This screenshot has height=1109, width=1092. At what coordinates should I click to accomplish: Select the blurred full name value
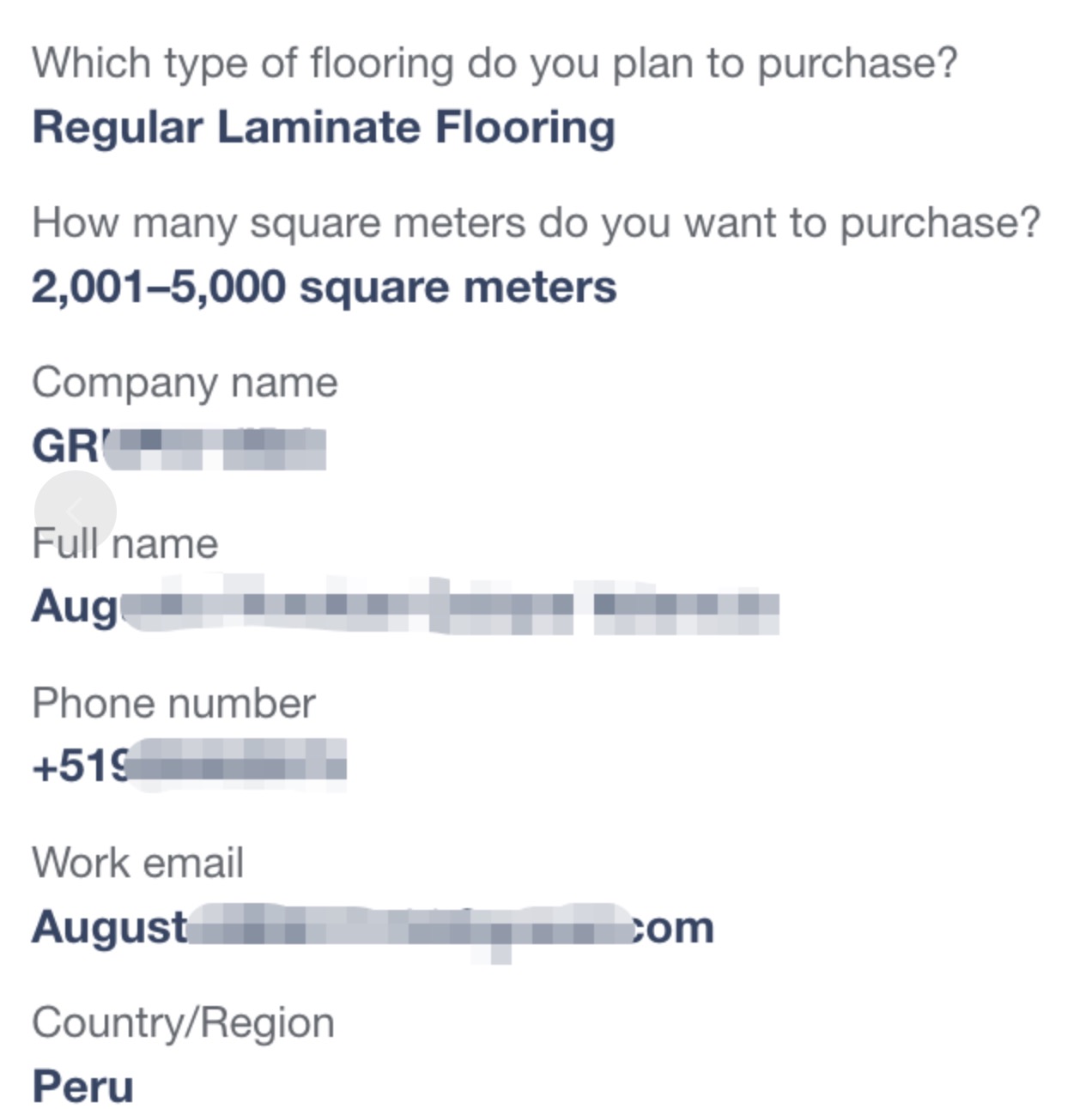pos(405,606)
